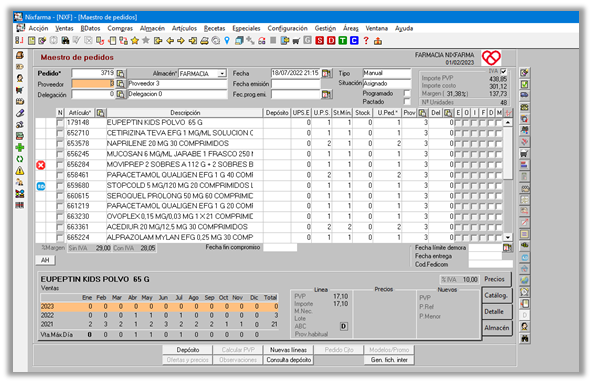
Task: Open the Recetas menu
Action: 214,28
